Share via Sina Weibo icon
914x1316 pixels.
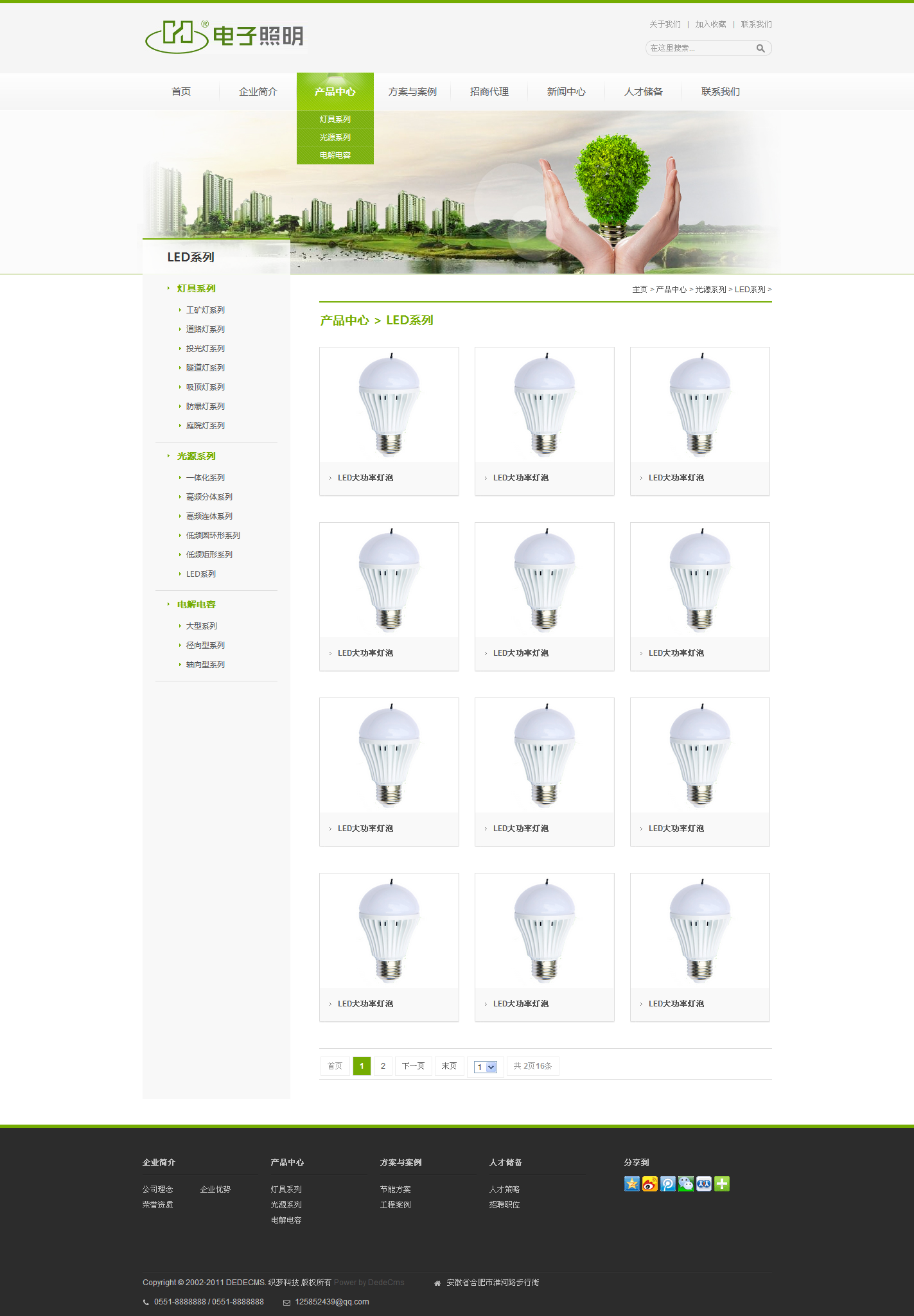pyautogui.click(x=650, y=1184)
